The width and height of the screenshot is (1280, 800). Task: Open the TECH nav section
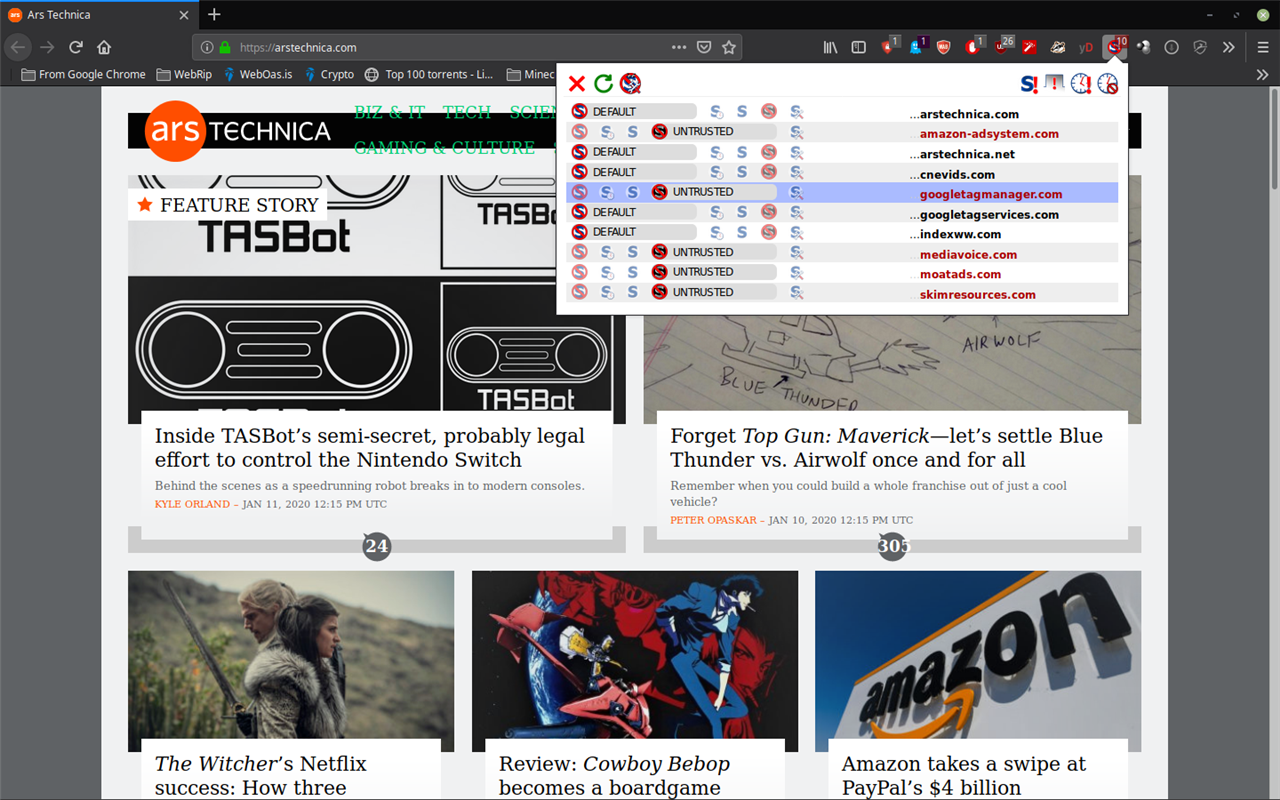(466, 112)
